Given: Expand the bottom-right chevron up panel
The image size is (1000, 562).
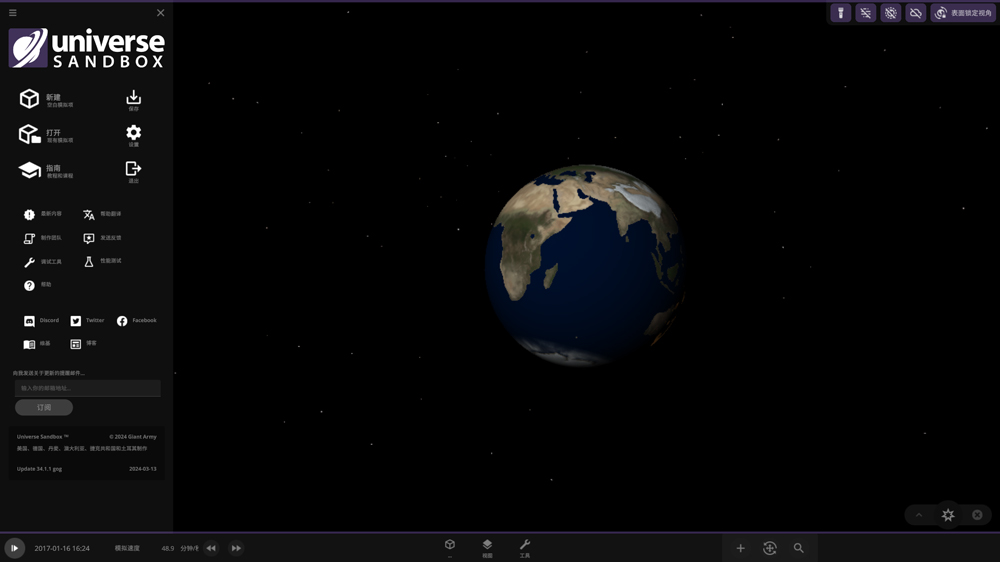Looking at the screenshot, I should point(919,515).
